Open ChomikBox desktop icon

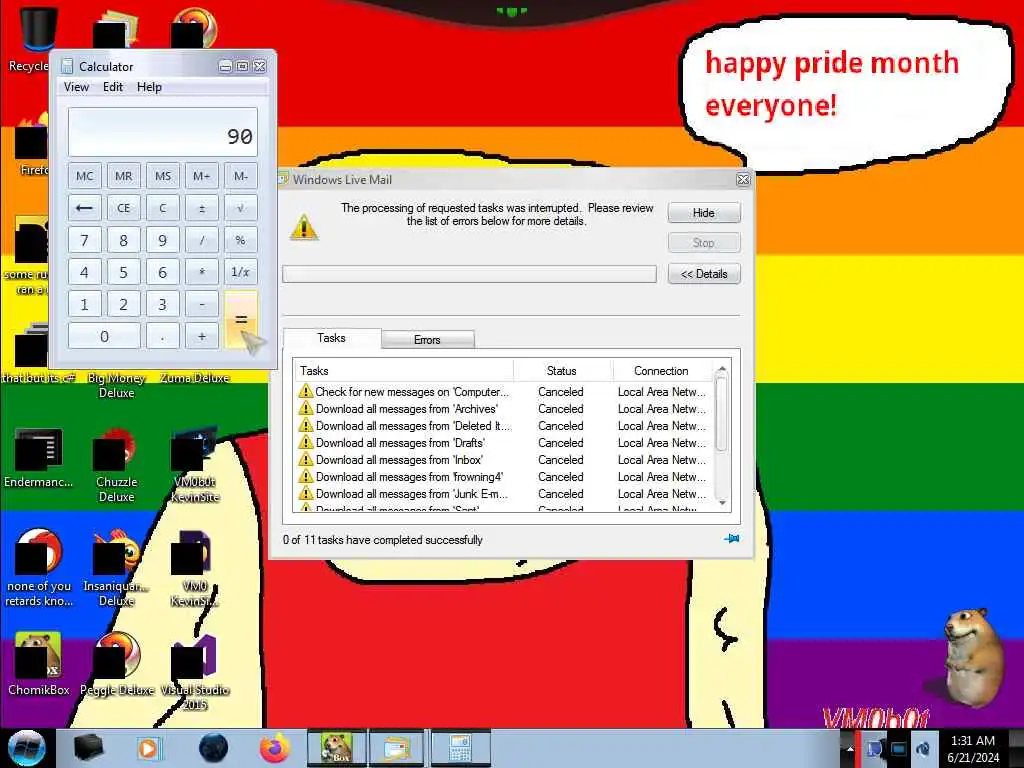point(38,664)
